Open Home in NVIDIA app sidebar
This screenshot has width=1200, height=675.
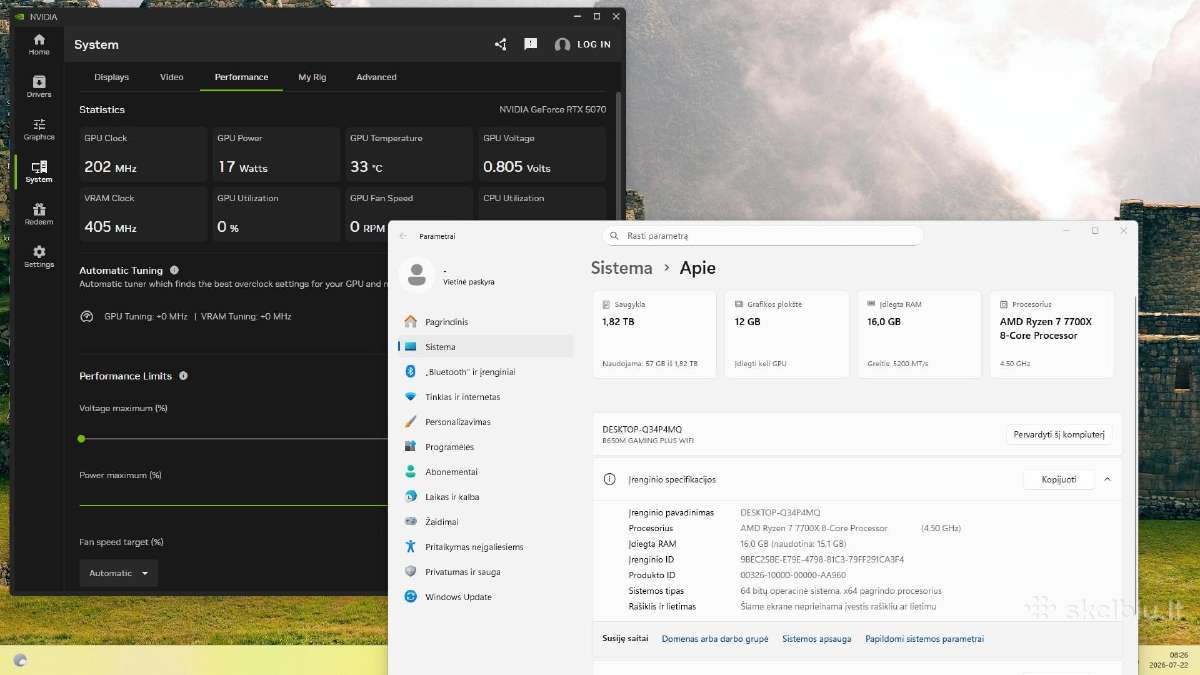39,44
